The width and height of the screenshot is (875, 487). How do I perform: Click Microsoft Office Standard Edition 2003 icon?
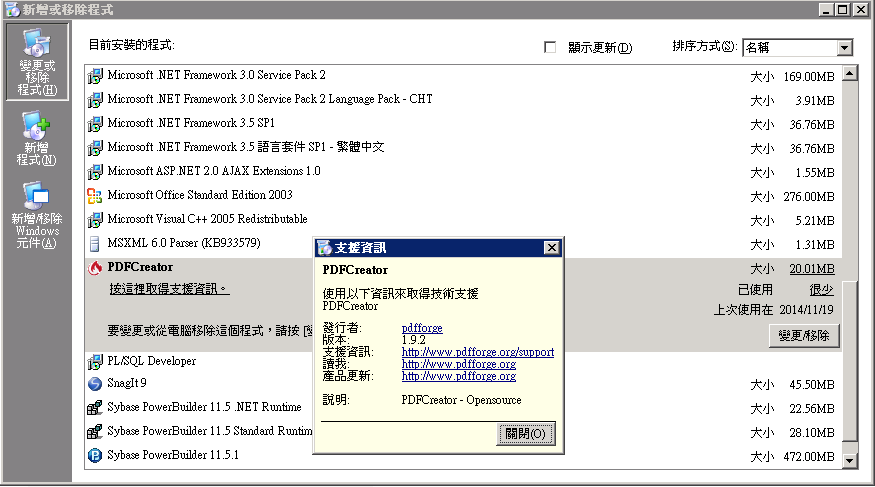click(95, 195)
